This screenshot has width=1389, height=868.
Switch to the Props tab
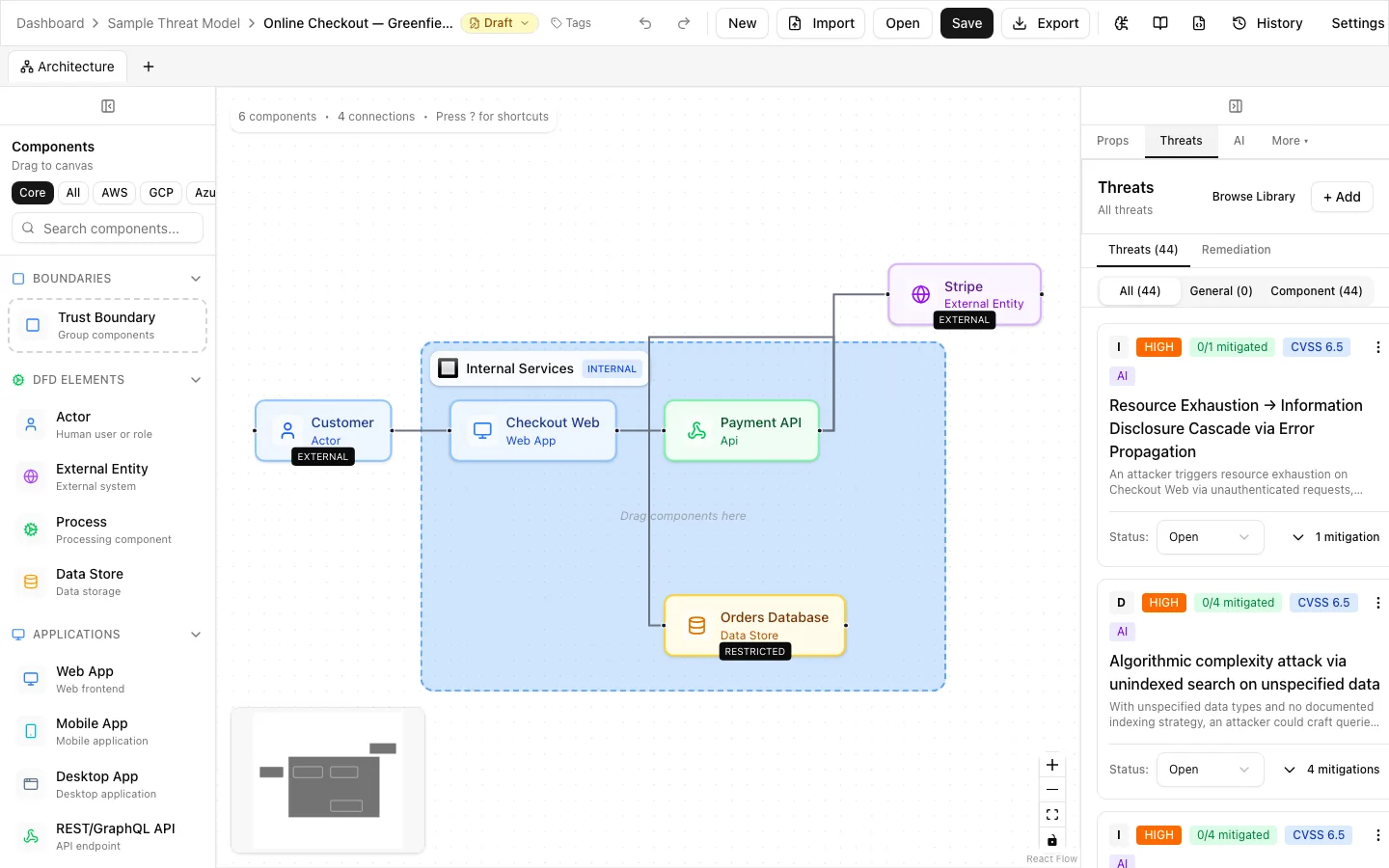point(1113,141)
